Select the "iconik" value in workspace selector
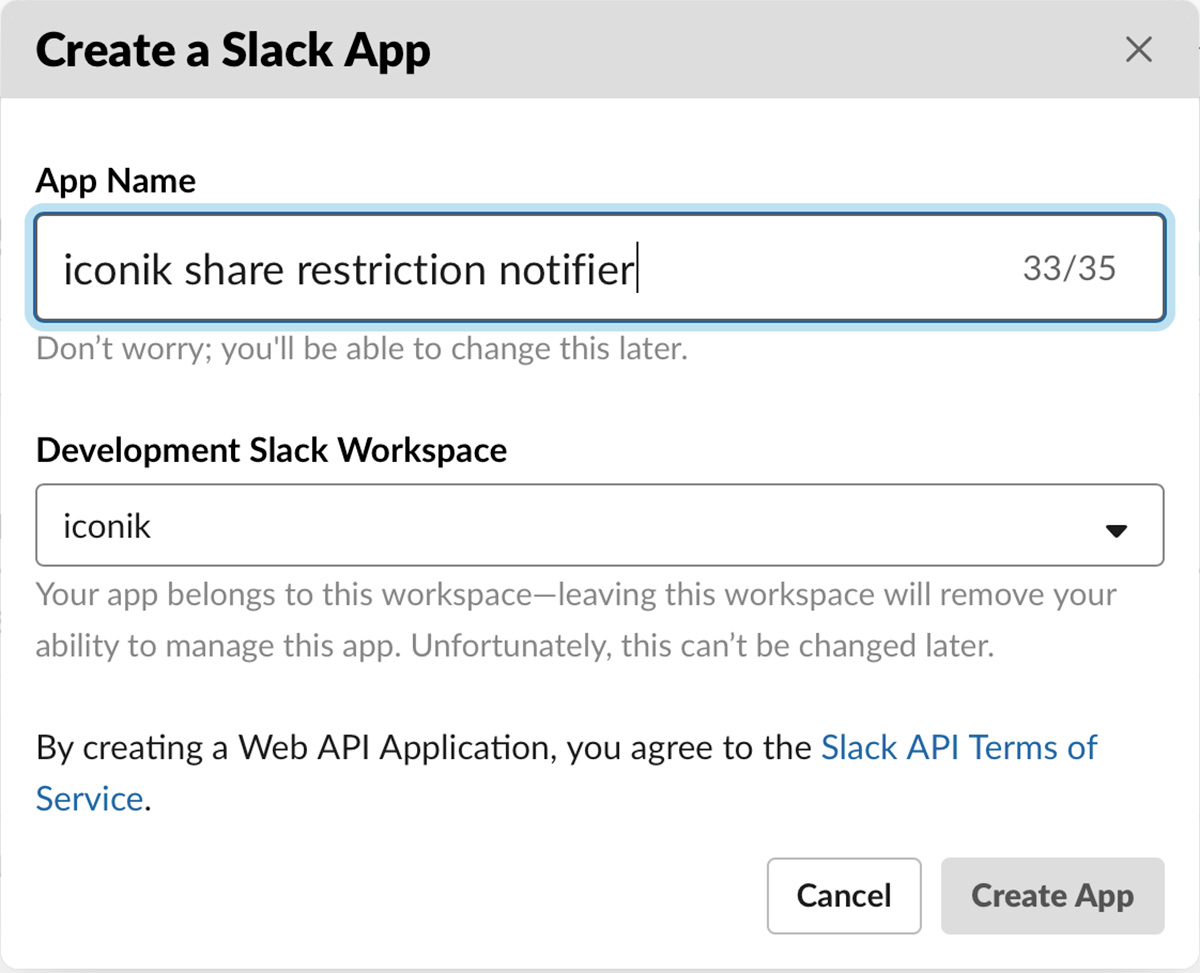The width and height of the screenshot is (1200, 973). (x=107, y=526)
